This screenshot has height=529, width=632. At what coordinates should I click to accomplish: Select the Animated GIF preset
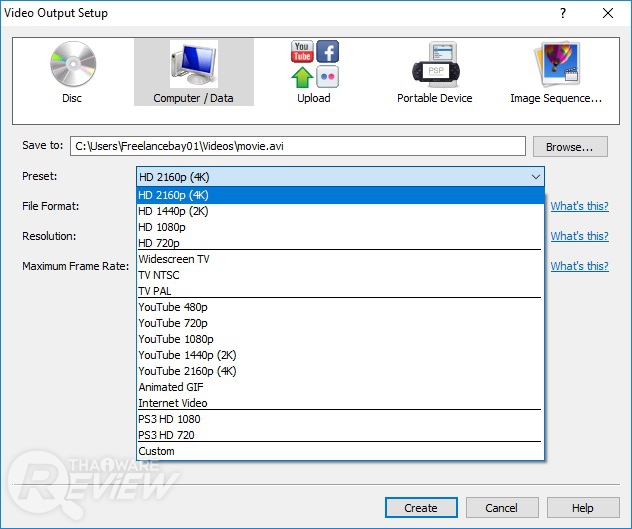341,387
